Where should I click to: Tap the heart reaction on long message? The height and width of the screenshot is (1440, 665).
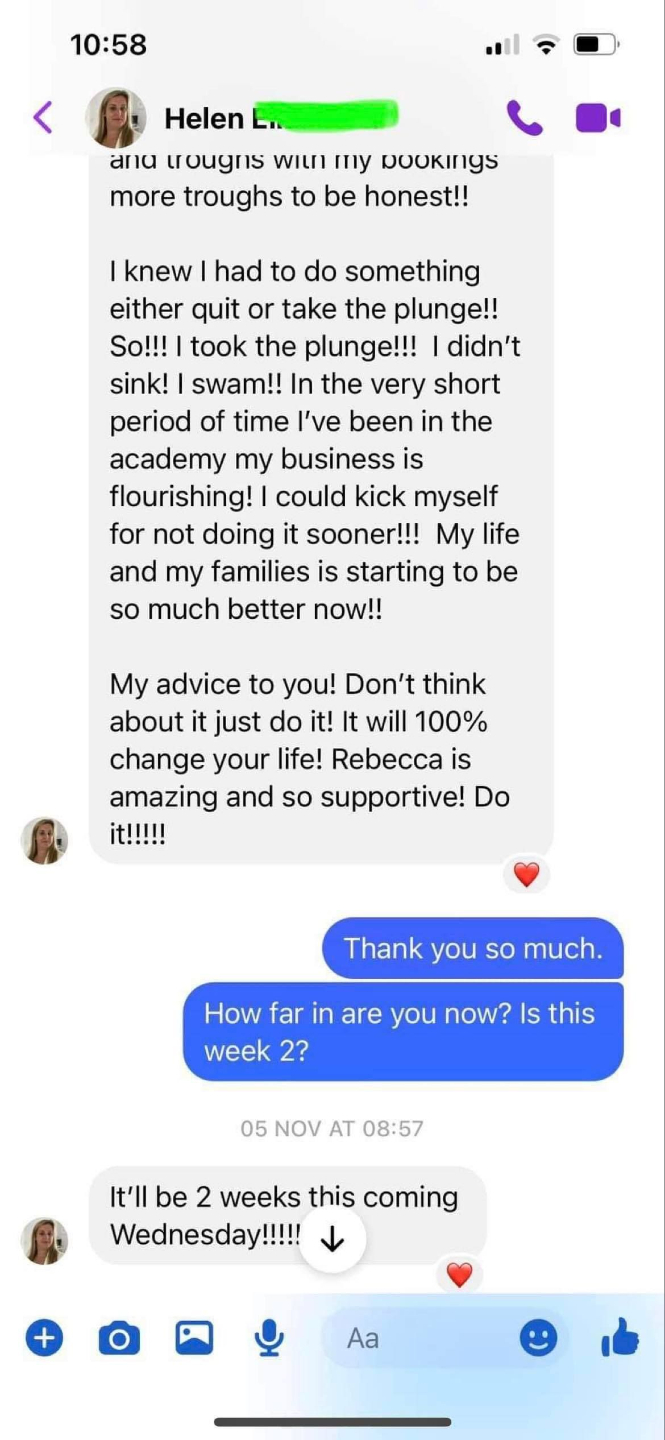click(x=526, y=875)
